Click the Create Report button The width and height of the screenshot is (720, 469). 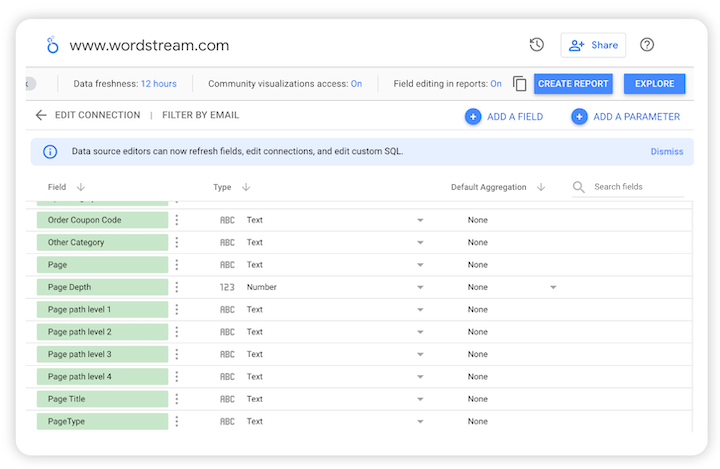click(573, 84)
